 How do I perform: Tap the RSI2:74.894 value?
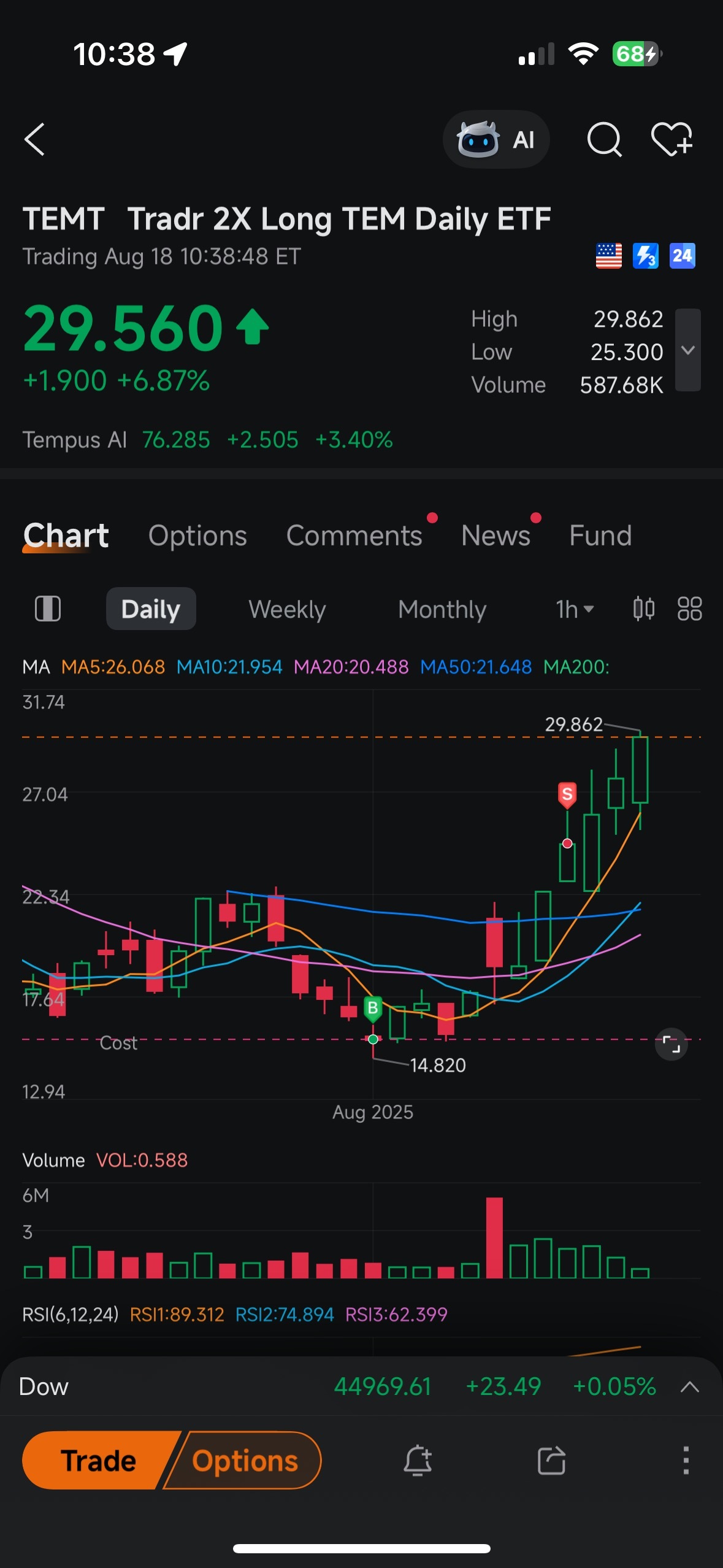(x=285, y=1315)
